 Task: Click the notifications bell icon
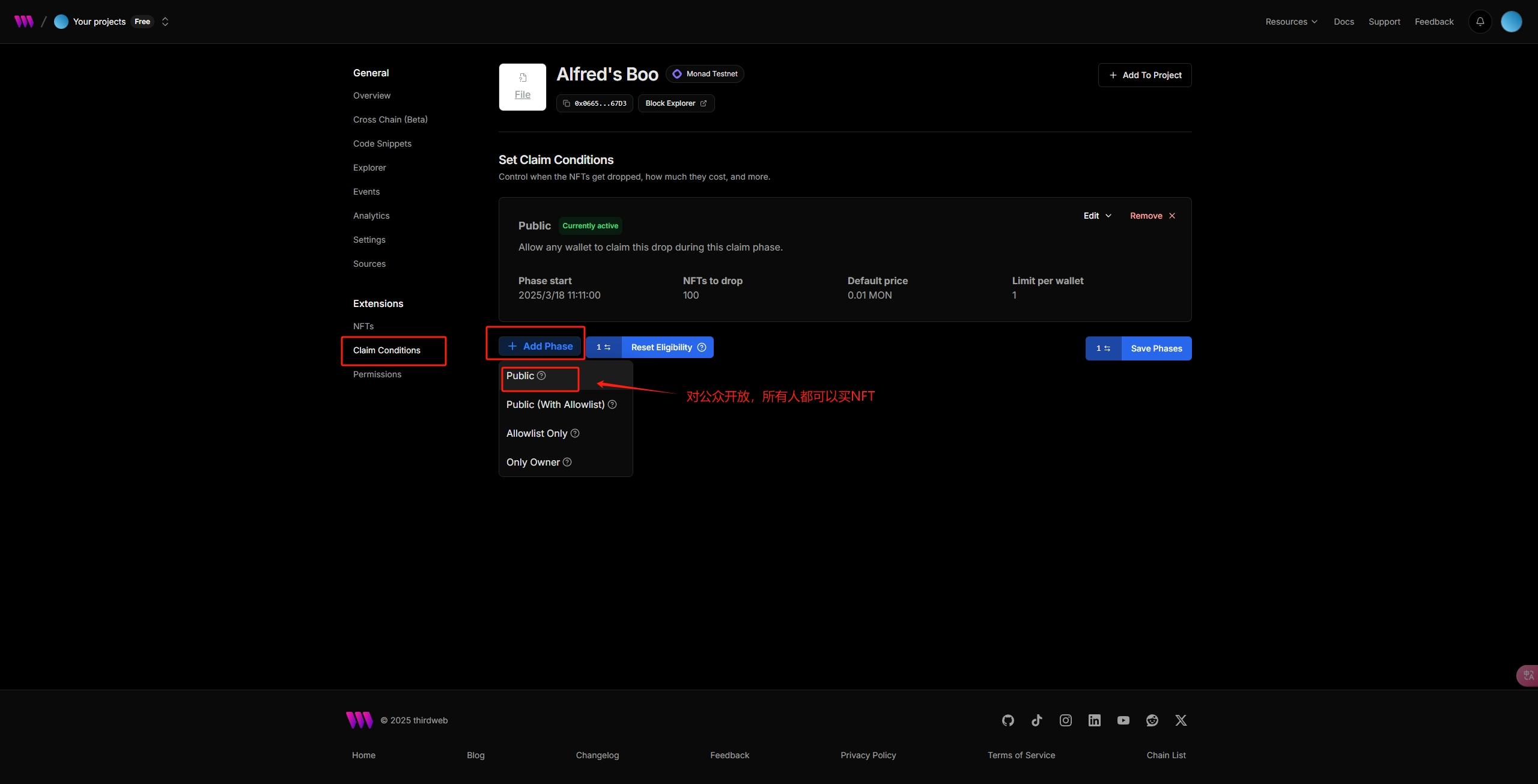point(1480,22)
